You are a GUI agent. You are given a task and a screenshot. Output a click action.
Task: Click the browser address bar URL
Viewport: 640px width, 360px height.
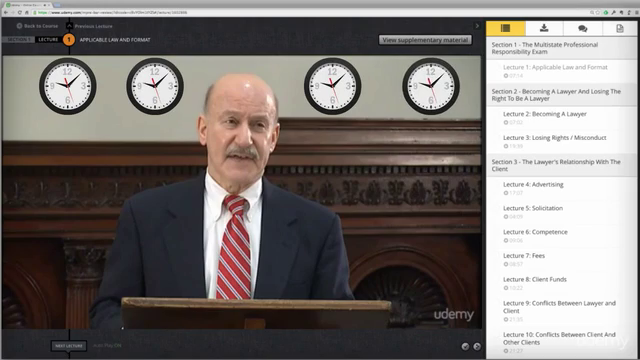[x=113, y=13]
